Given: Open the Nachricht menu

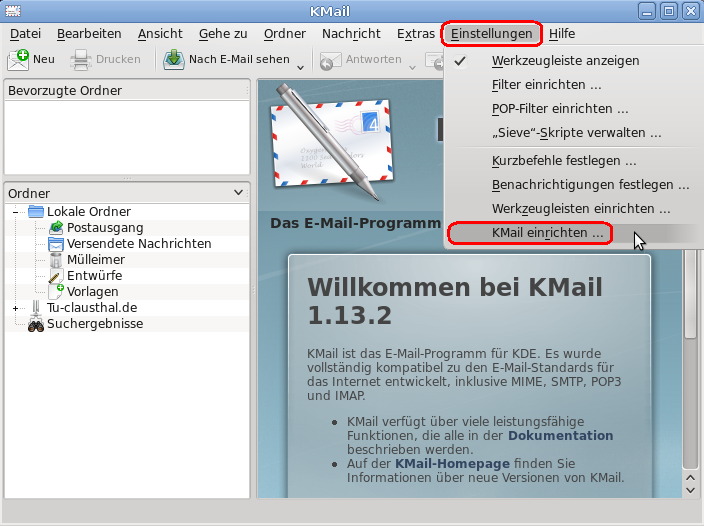Looking at the screenshot, I should point(351,34).
